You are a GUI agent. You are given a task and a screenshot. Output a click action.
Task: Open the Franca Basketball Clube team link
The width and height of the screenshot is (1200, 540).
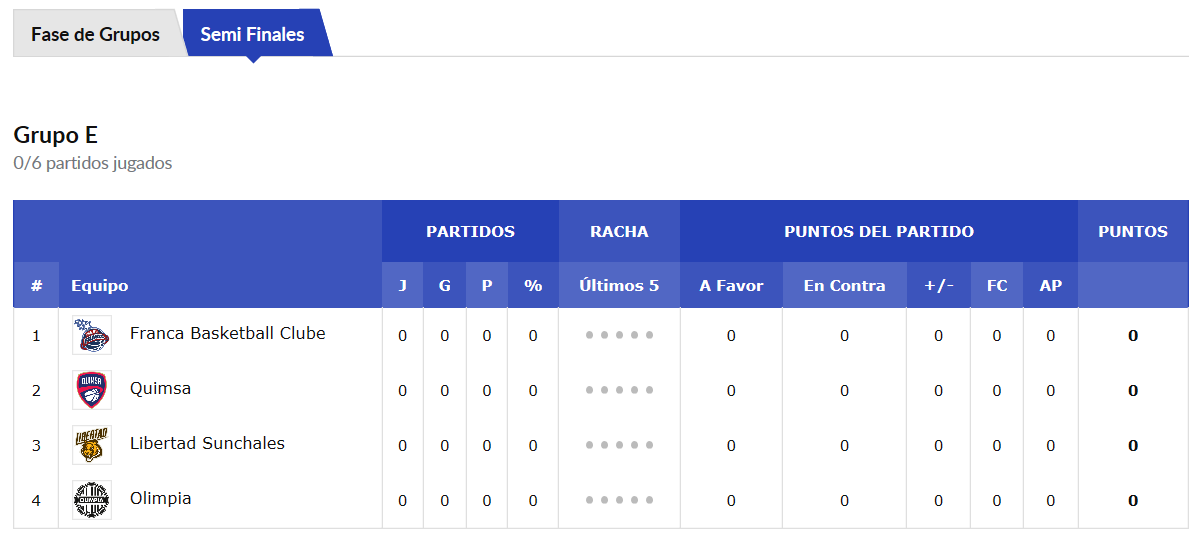point(227,333)
